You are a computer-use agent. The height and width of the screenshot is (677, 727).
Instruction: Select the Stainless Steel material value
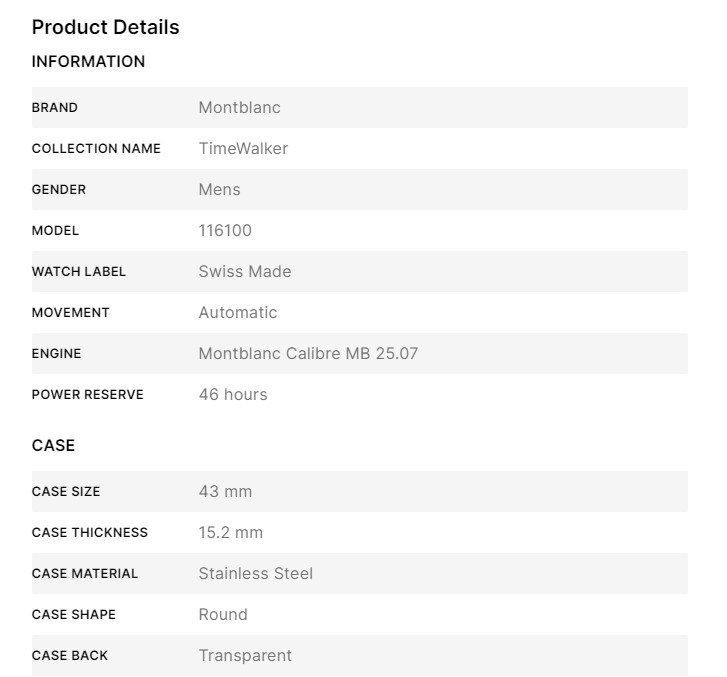tap(255, 574)
